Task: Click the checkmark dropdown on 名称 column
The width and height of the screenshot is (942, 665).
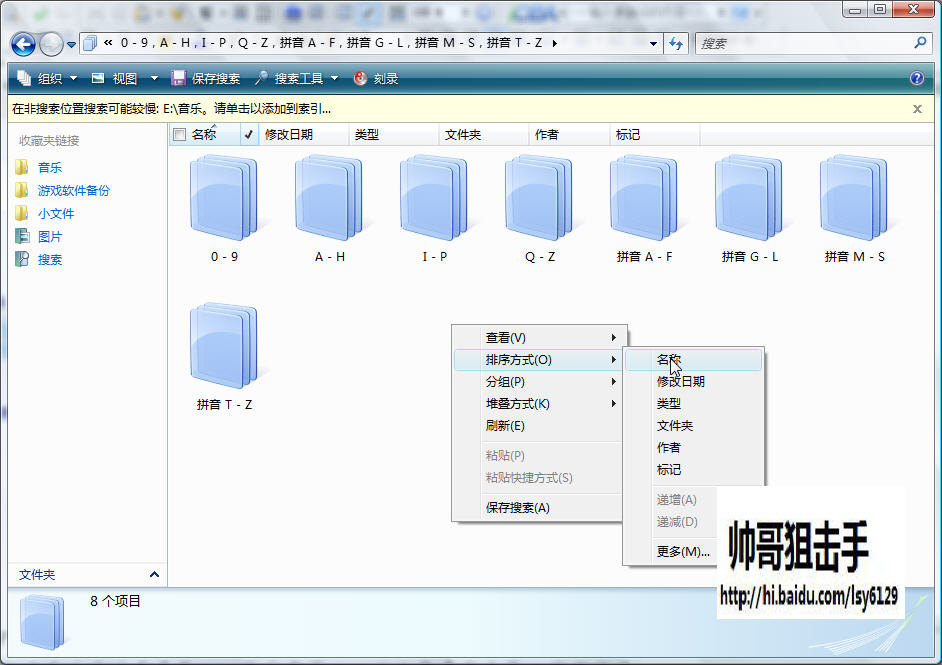Action: pyautogui.click(x=248, y=135)
